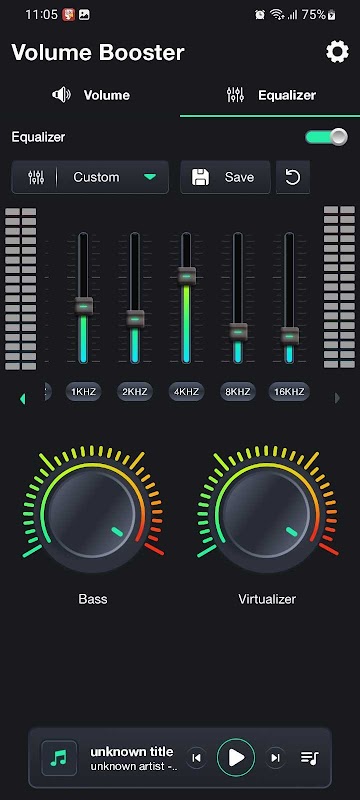The image size is (360, 800).
Task: Turn off the Equalizer switch
Action: [x=327, y=137]
